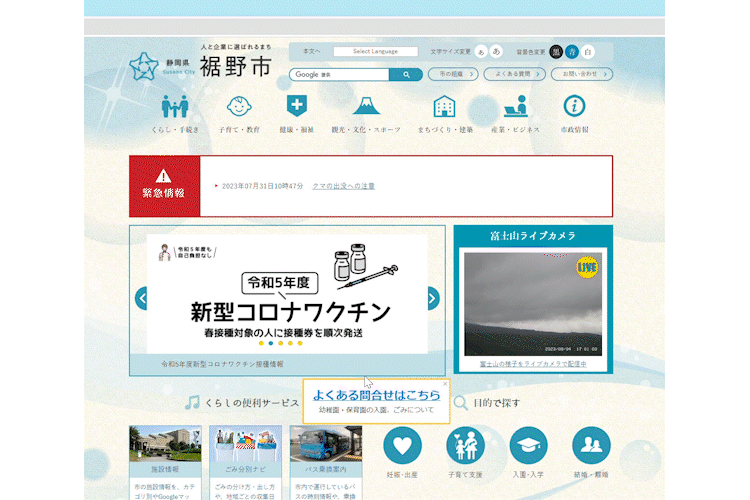Select the まちづくり・建築 building icon

(x=444, y=107)
